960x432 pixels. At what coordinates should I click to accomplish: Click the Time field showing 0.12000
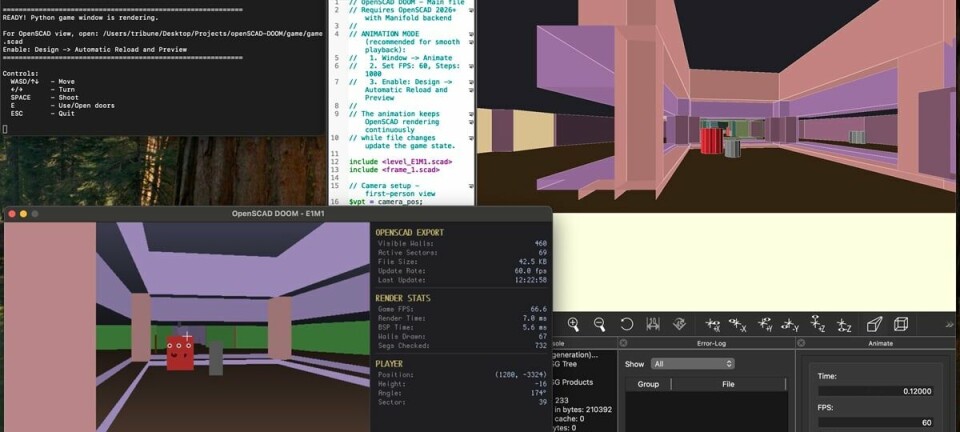tap(876, 392)
